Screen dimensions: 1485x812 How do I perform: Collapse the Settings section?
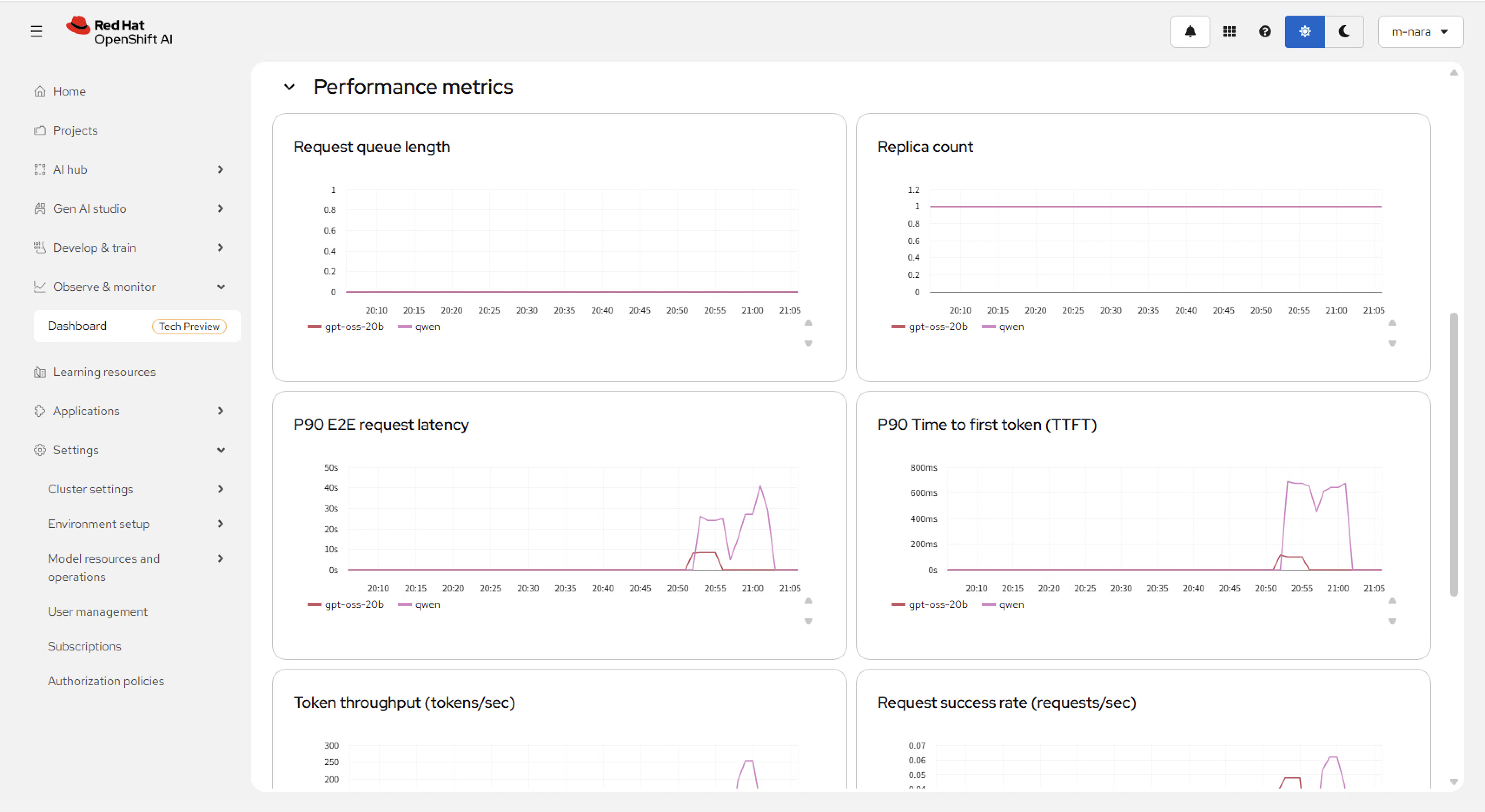click(x=130, y=450)
